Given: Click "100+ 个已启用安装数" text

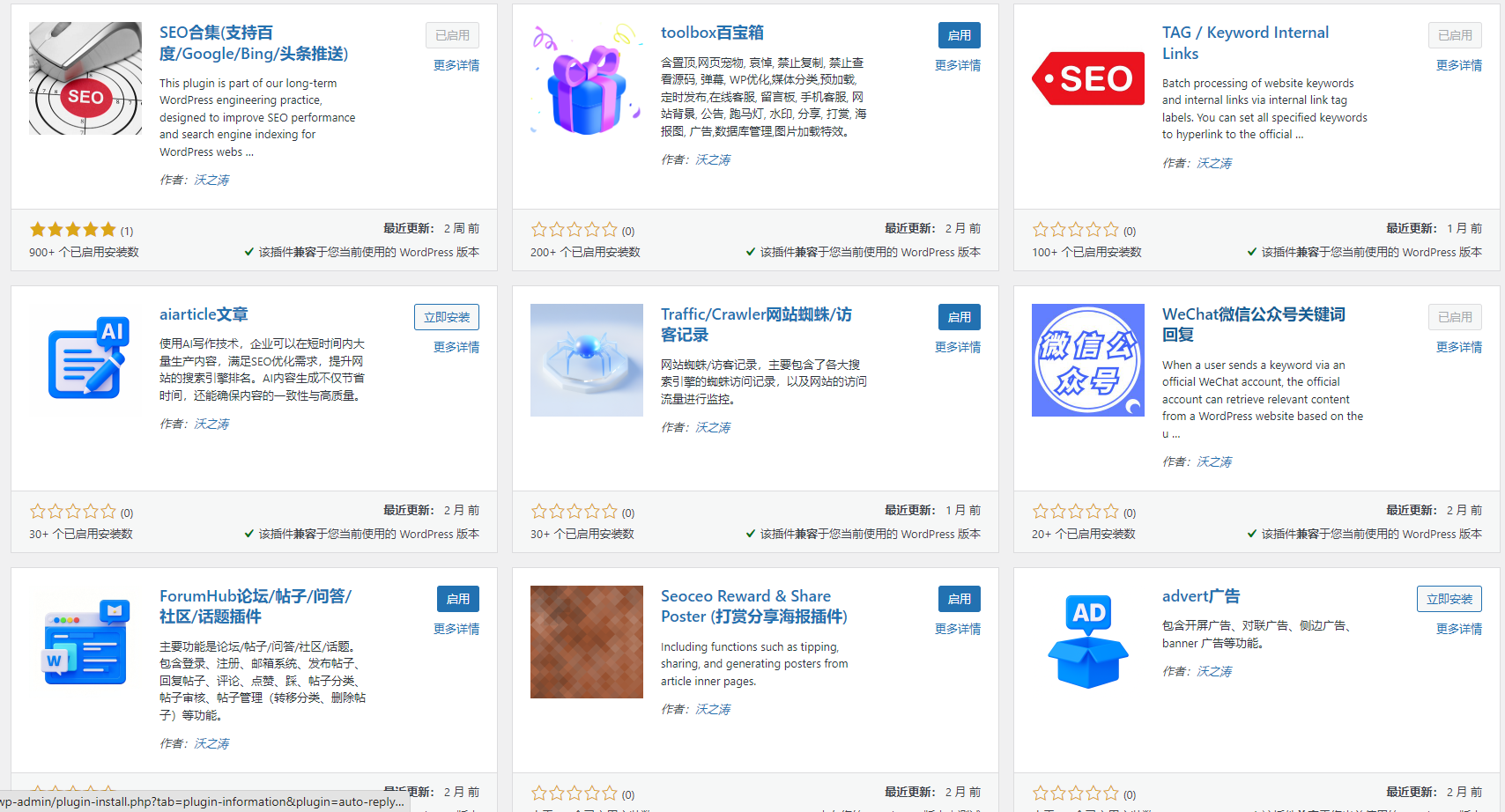Looking at the screenshot, I should coord(1086,252).
